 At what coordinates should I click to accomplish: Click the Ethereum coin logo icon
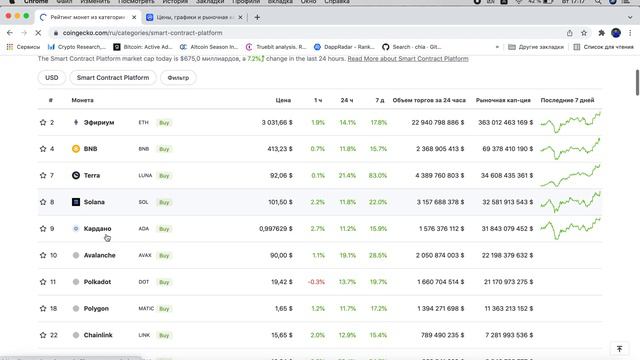click(x=76, y=122)
